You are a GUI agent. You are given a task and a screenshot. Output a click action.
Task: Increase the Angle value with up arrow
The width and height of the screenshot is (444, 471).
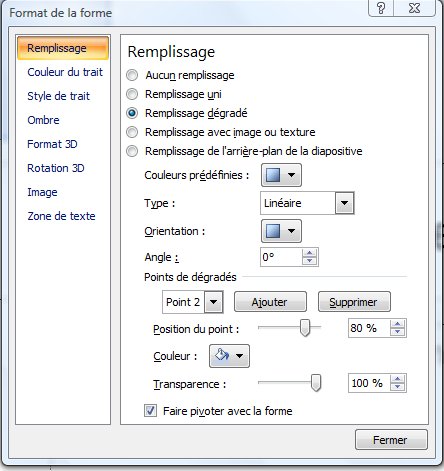point(310,253)
